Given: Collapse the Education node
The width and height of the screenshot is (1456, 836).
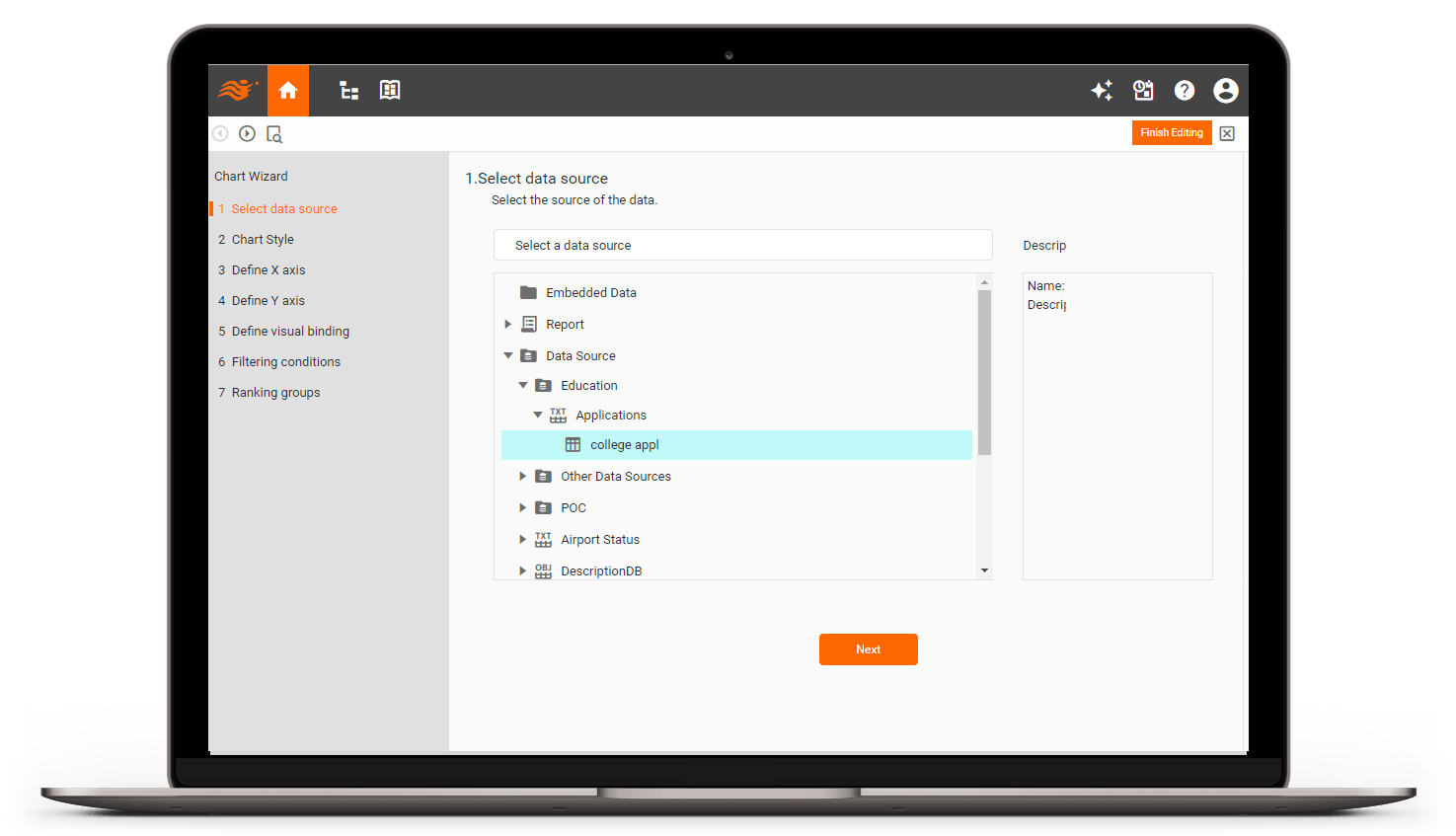Looking at the screenshot, I should click(522, 385).
